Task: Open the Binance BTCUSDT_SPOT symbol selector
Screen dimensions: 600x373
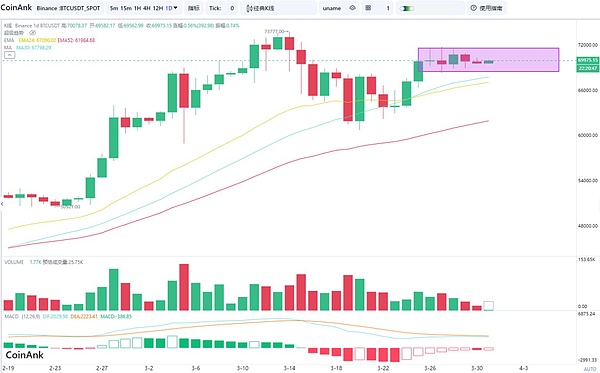Action: (x=68, y=8)
